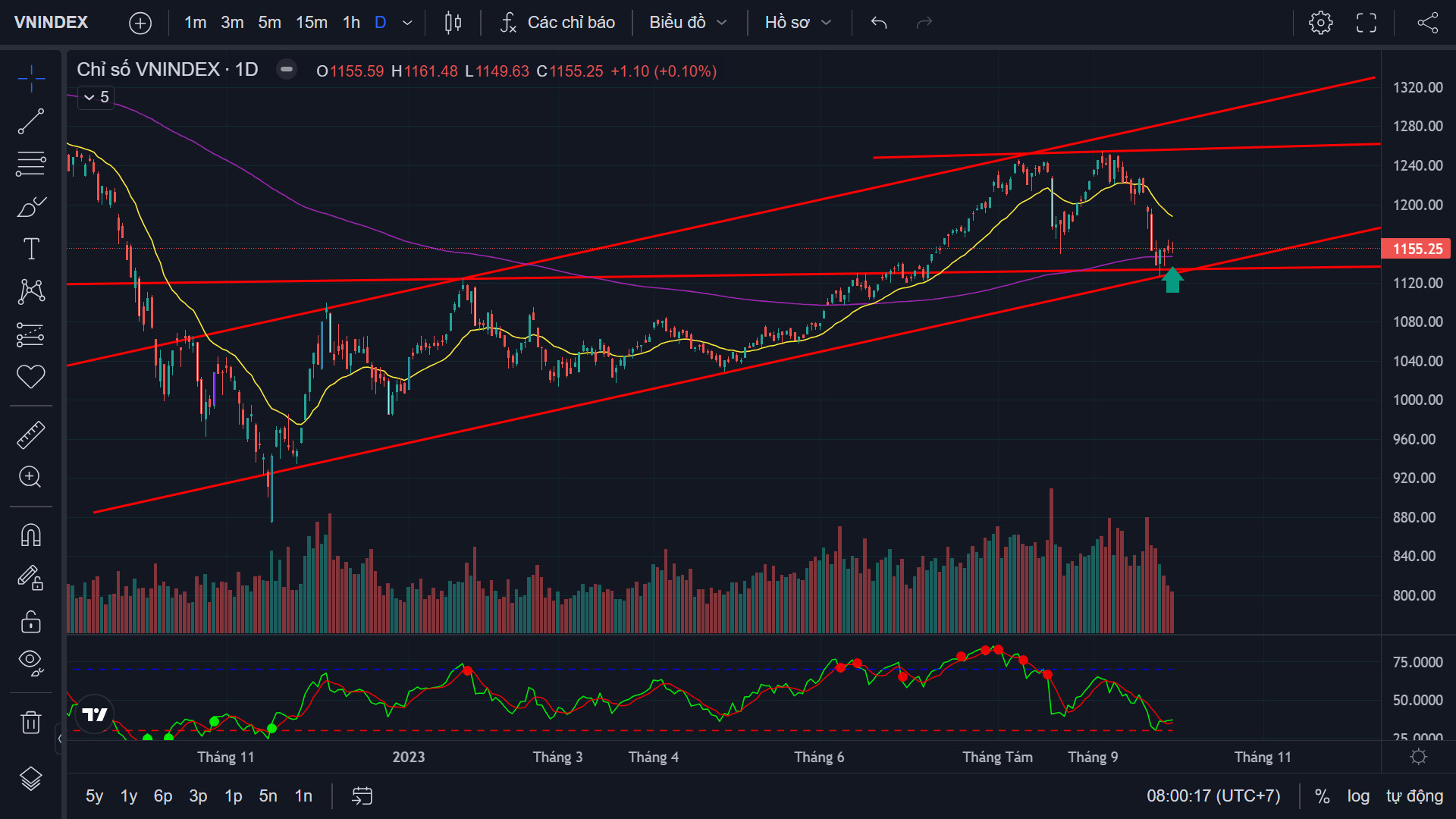This screenshot has height=819, width=1456.
Task: Toggle percent scale on price axis
Action: pyautogui.click(x=1322, y=795)
